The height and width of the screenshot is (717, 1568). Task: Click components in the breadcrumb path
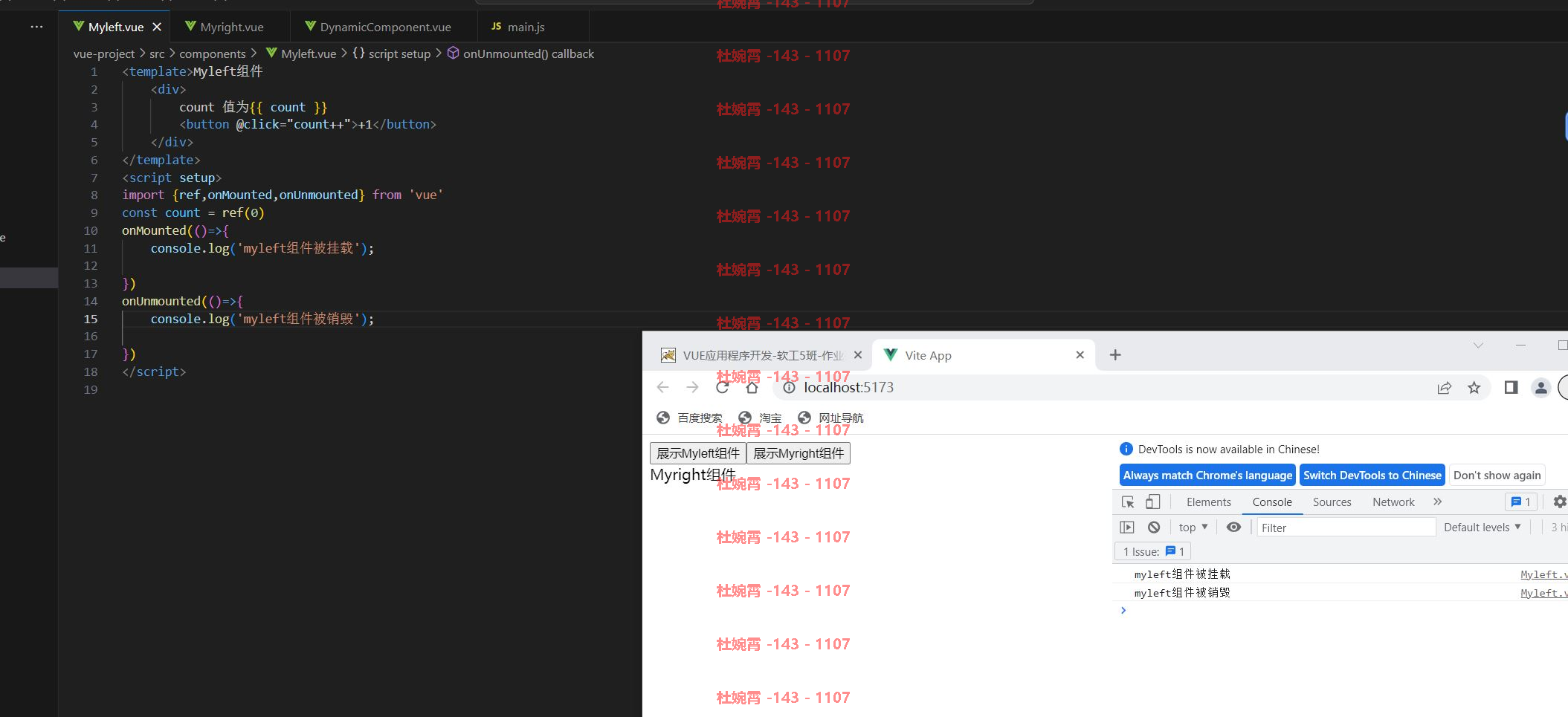(212, 53)
